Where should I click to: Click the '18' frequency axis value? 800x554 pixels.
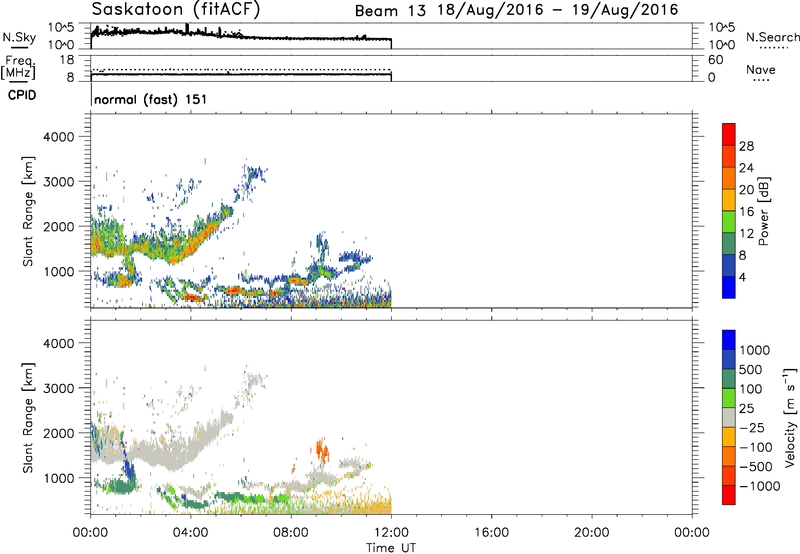pos(66,60)
